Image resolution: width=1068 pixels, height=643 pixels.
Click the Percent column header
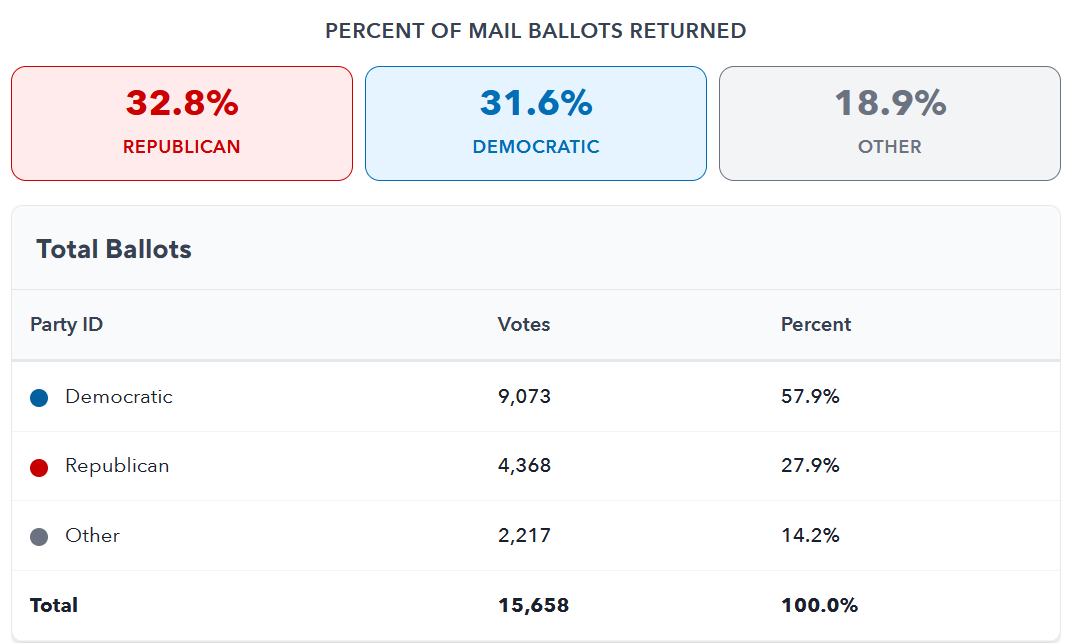click(x=816, y=324)
